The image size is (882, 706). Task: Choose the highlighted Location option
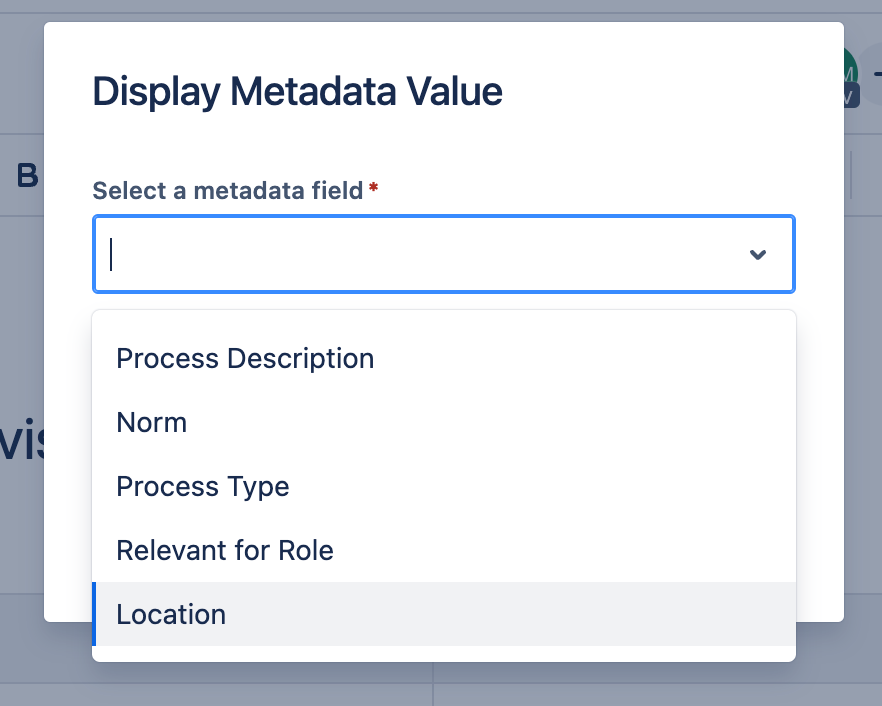tap(171, 614)
